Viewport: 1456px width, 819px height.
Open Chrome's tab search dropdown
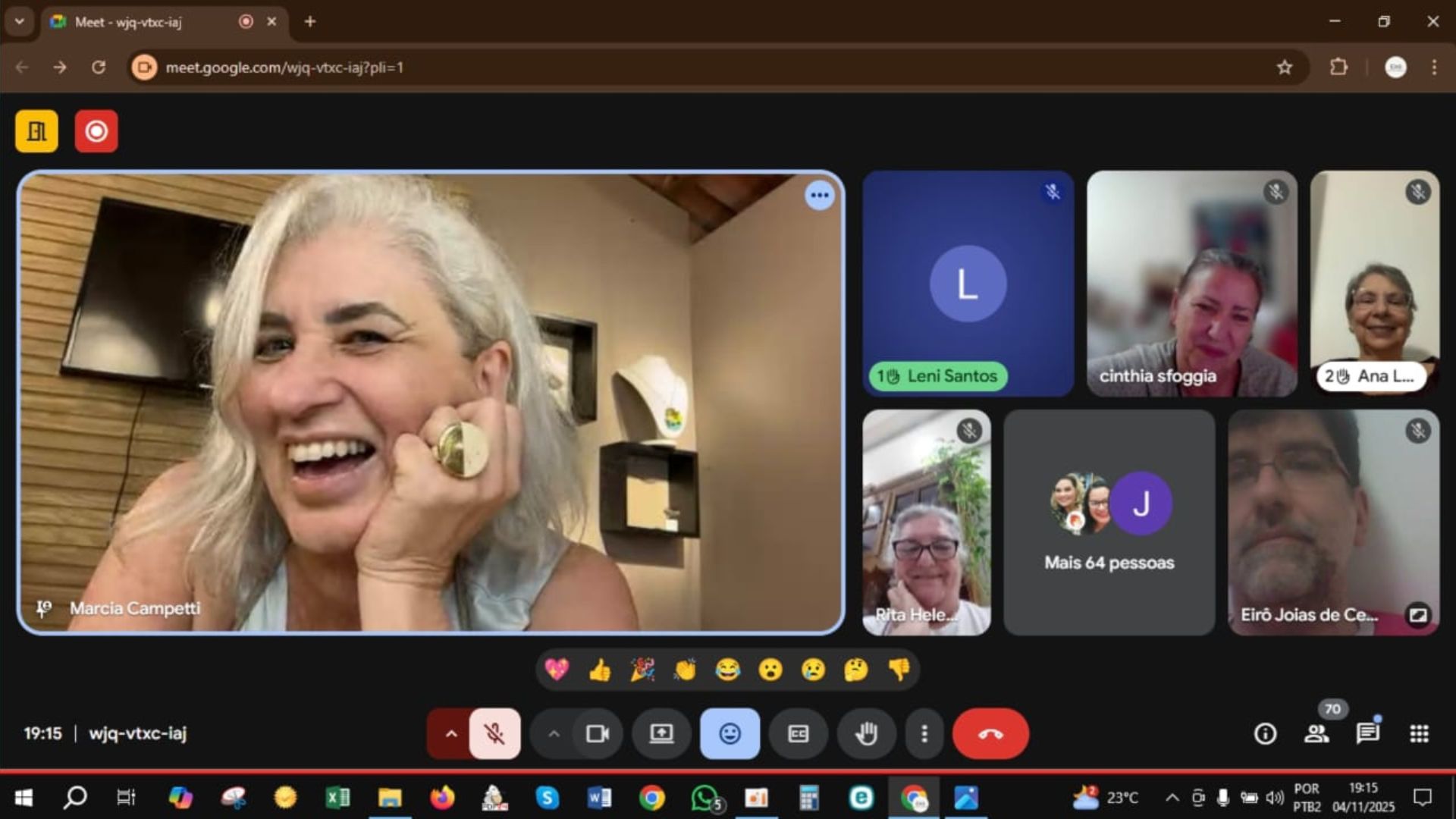click(x=19, y=22)
